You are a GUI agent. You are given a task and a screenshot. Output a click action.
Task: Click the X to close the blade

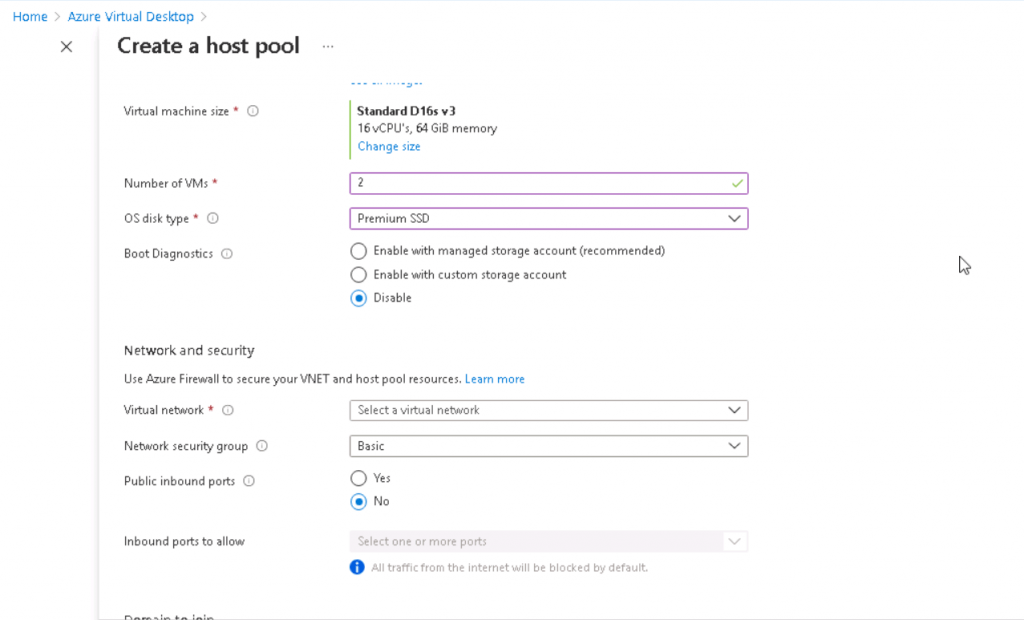[x=66, y=46]
